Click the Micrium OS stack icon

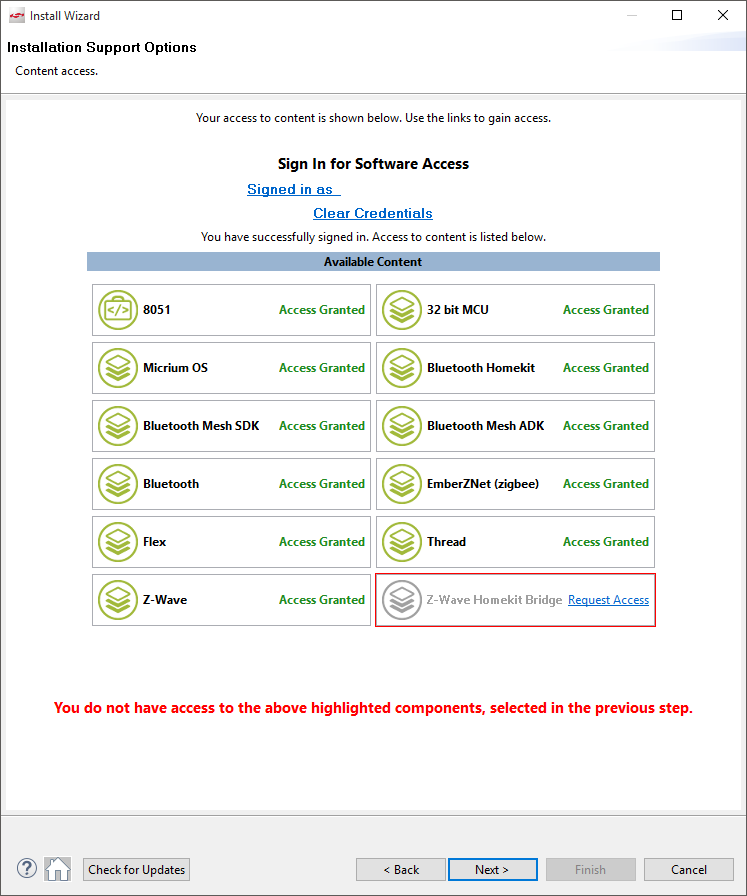click(118, 368)
